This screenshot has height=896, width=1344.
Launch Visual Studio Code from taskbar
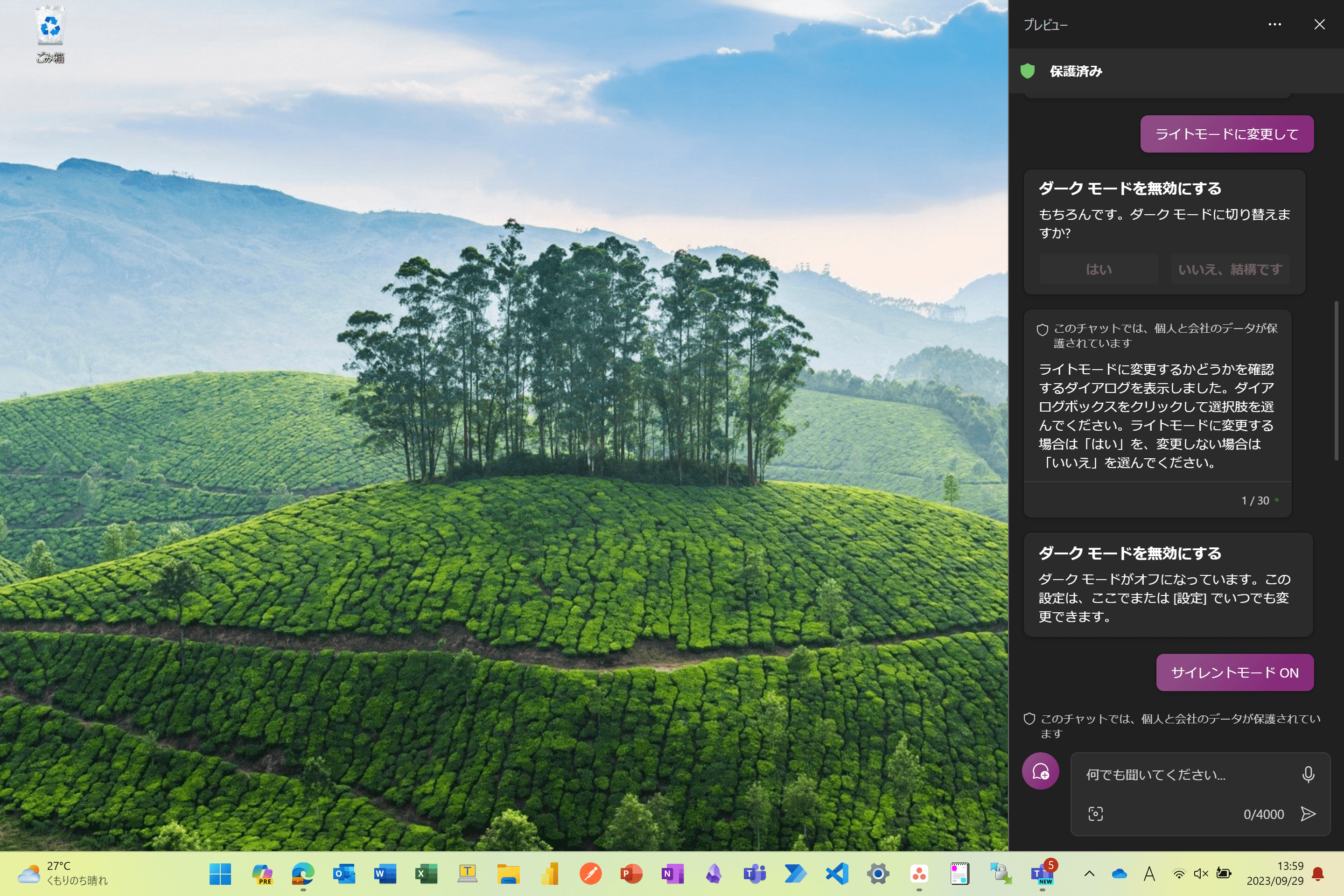coord(837,873)
